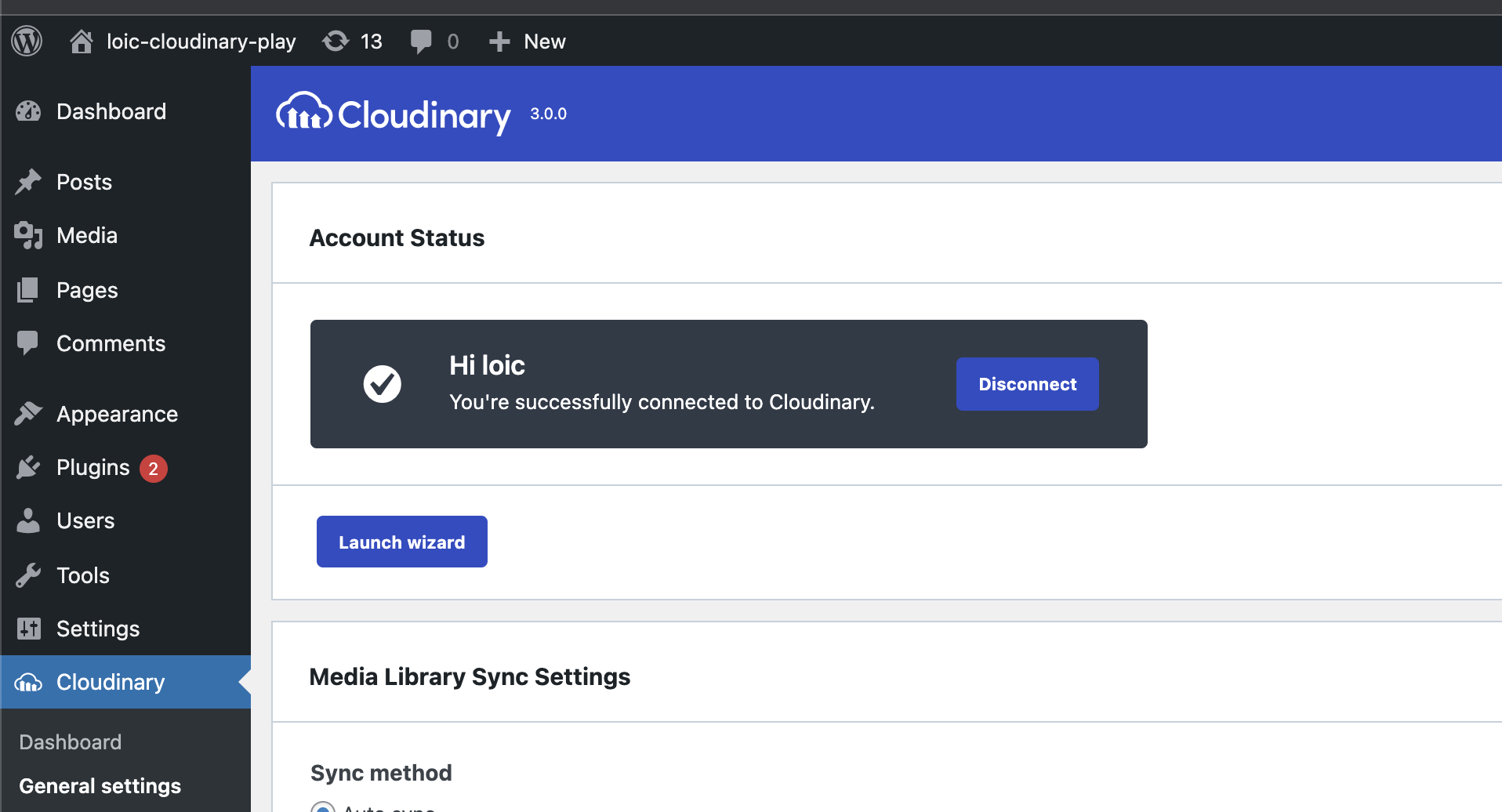Click the 0 comments count
This screenshot has width=1502, height=812.
point(453,42)
